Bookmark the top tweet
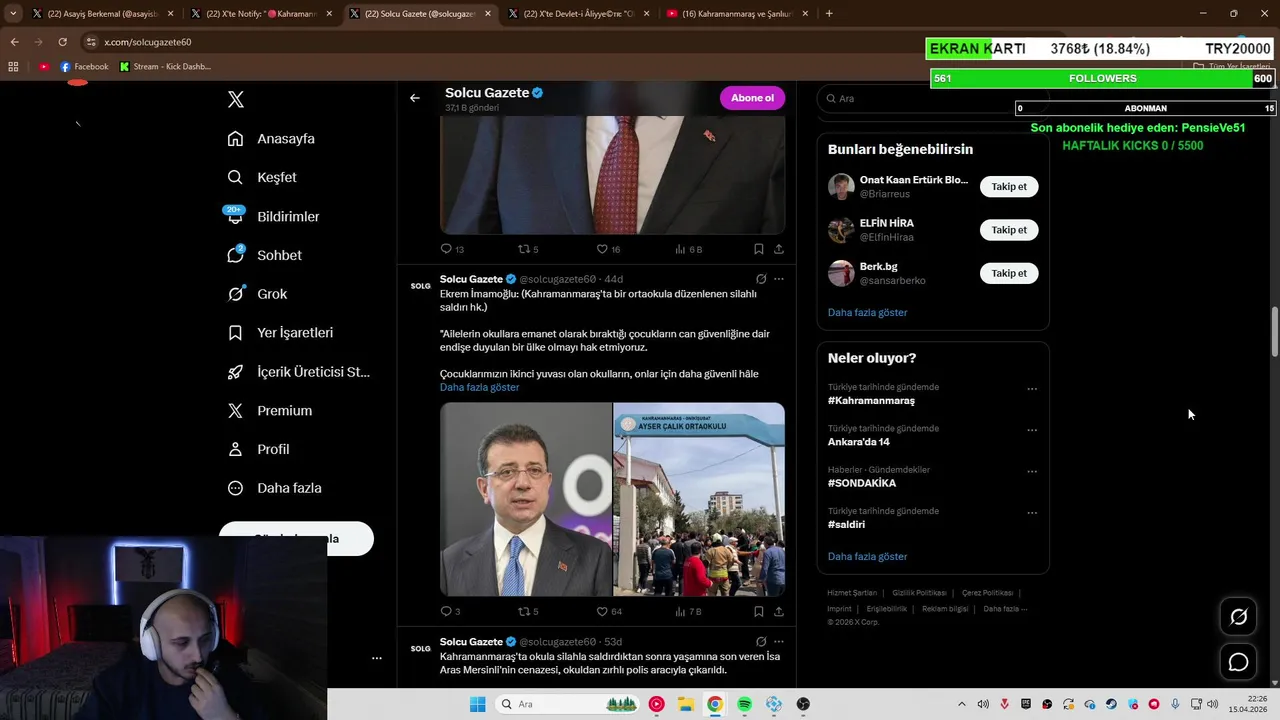The height and width of the screenshot is (720, 1280). [x=759, y=249]
